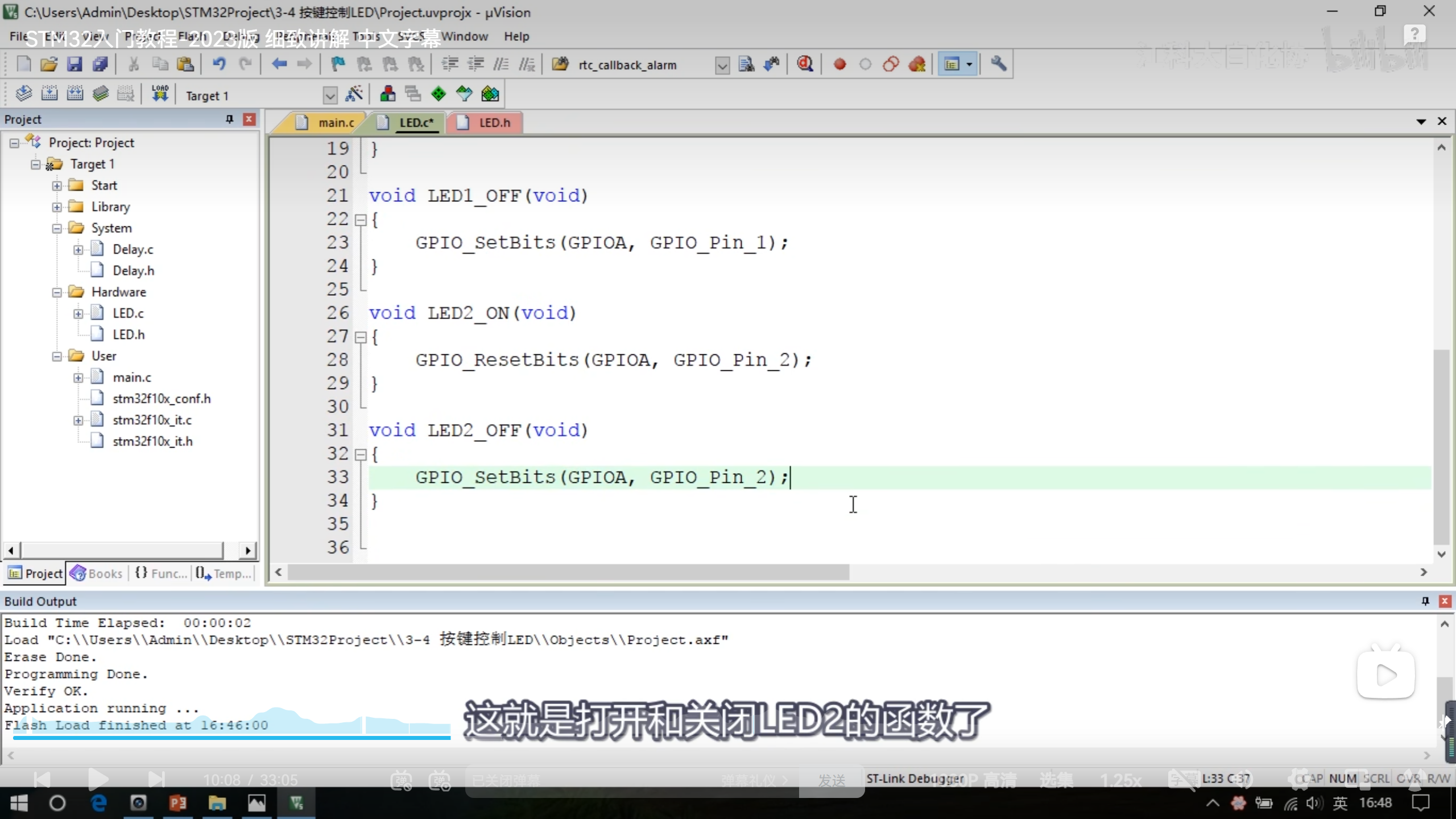The width and height of the screenshot is (1456, 819).
Task: Pin the Project panel
Action: 229,119
